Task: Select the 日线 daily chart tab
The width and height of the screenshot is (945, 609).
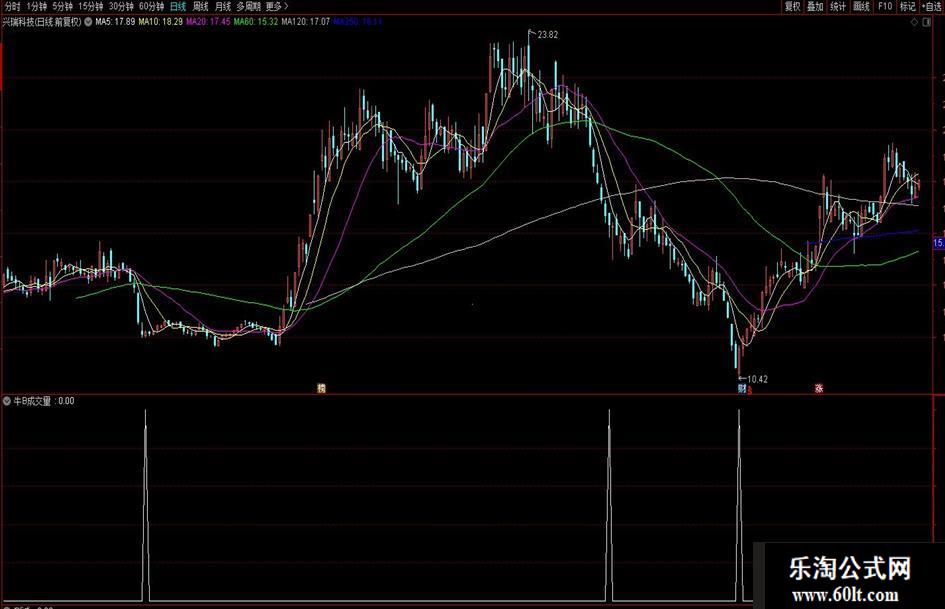Action: (178, 7)
